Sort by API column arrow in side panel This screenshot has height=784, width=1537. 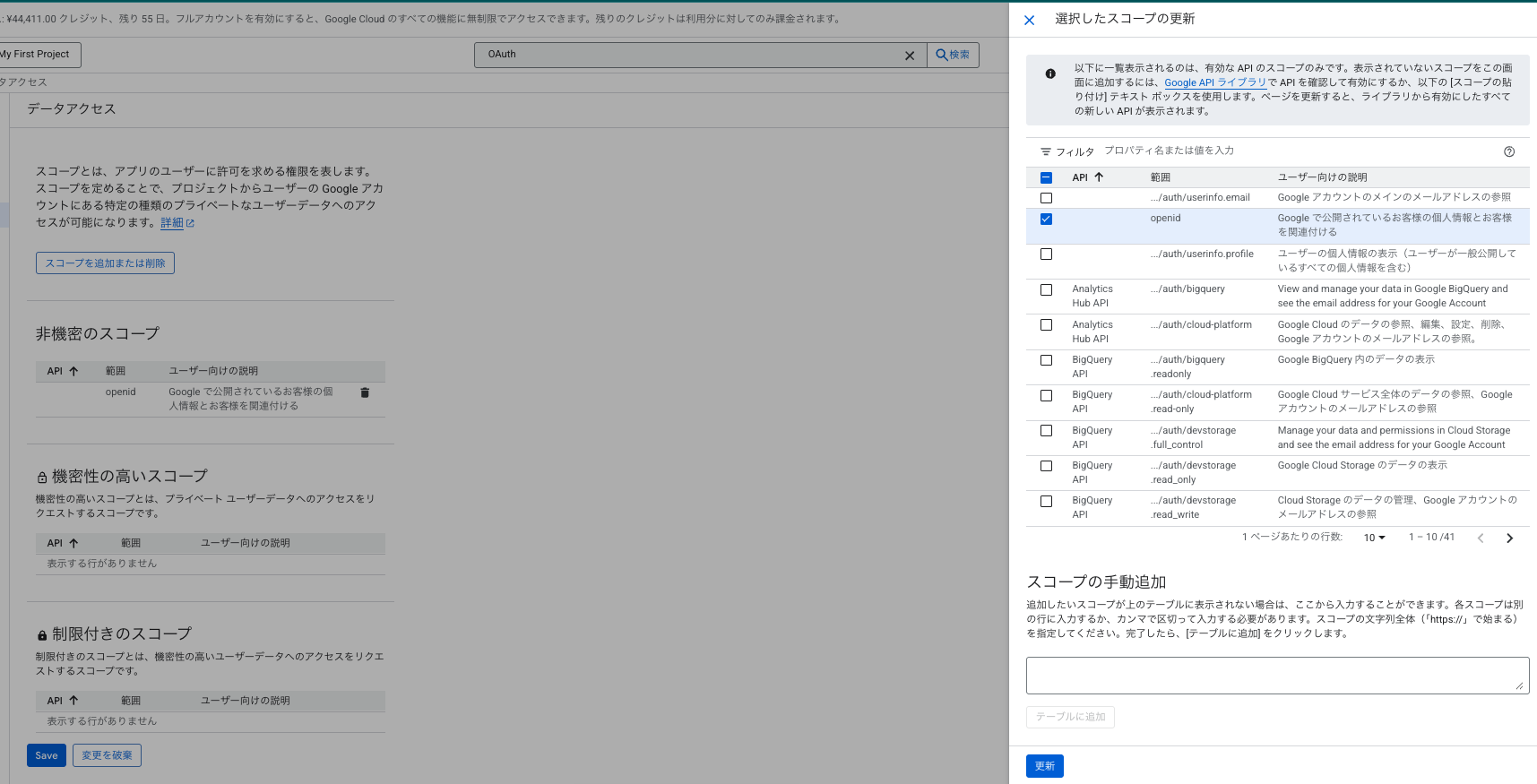[1099, 177]
